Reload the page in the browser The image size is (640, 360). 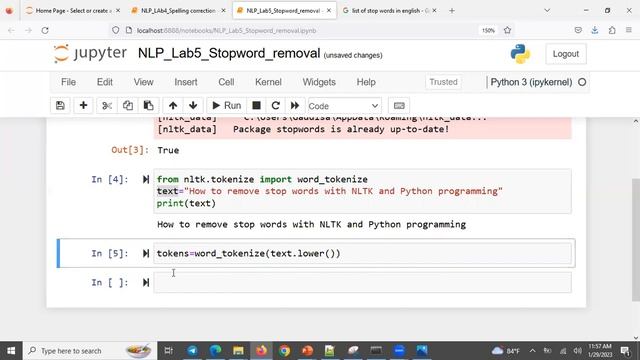click(45, 30)
